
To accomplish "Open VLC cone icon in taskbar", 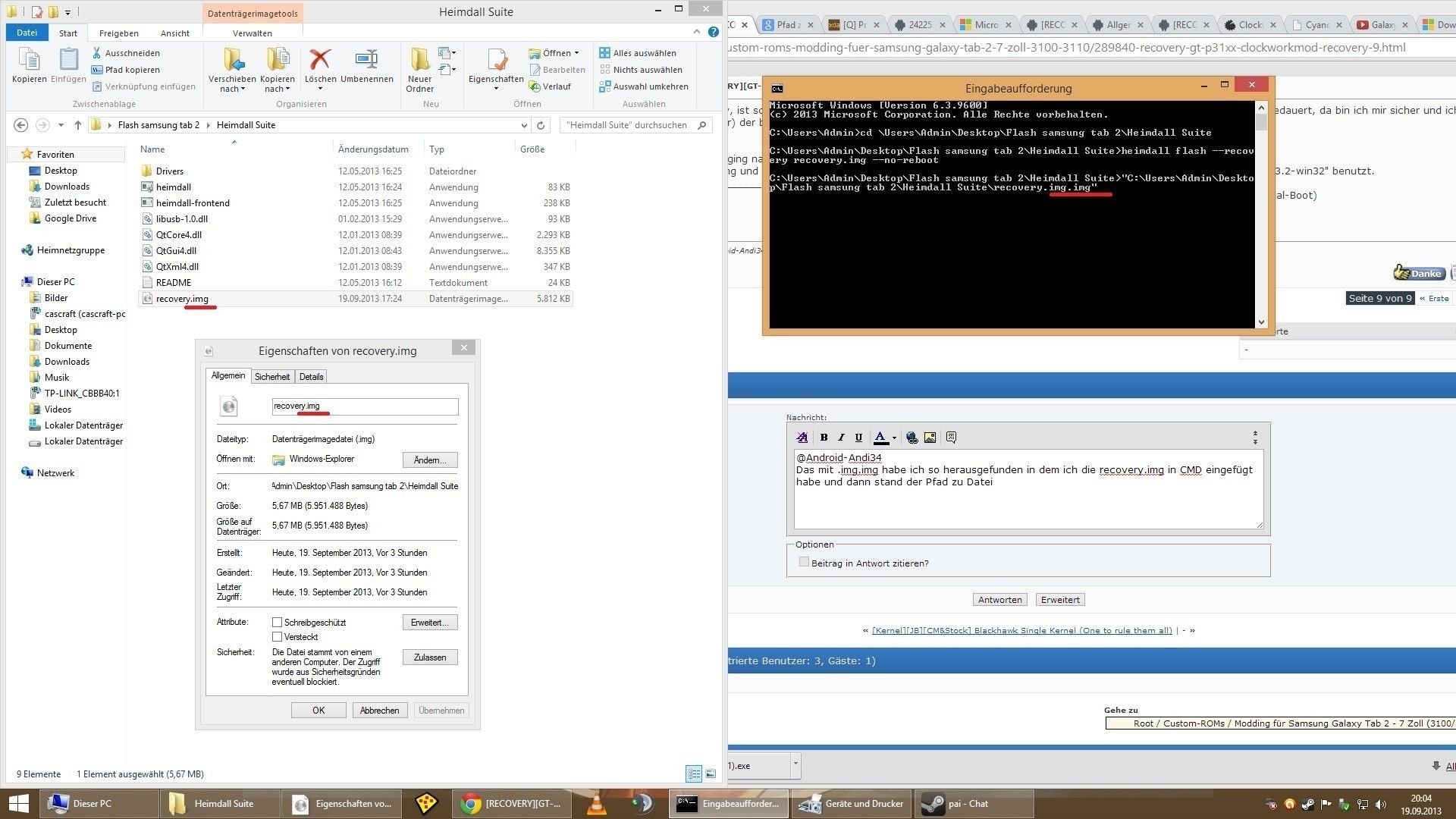I will pyautogui.click(x=597, y=804).
